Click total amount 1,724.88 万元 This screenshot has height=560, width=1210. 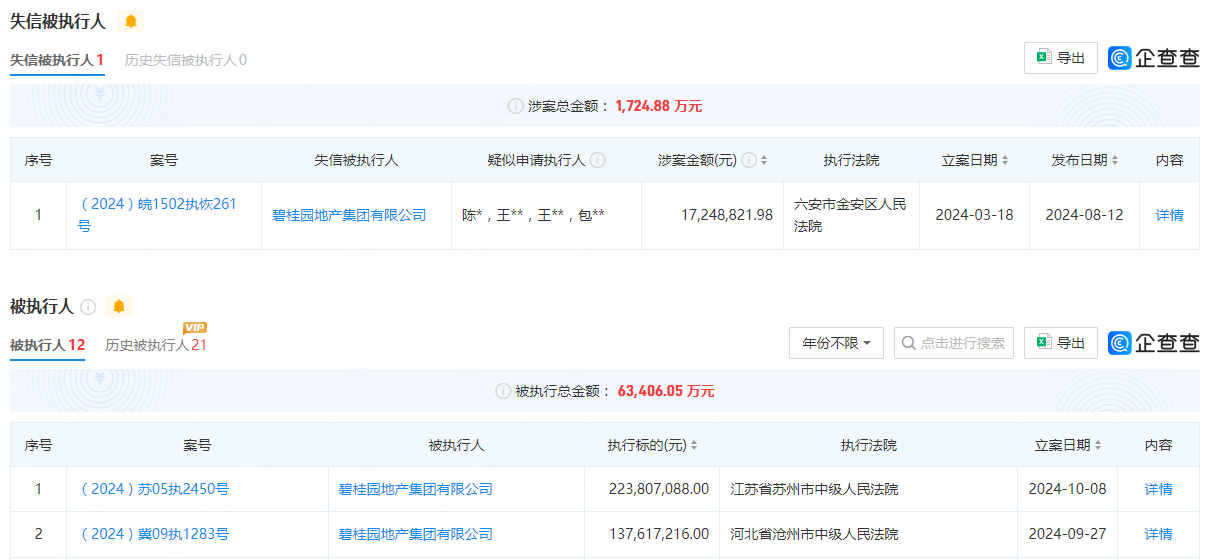coord(659,106)
